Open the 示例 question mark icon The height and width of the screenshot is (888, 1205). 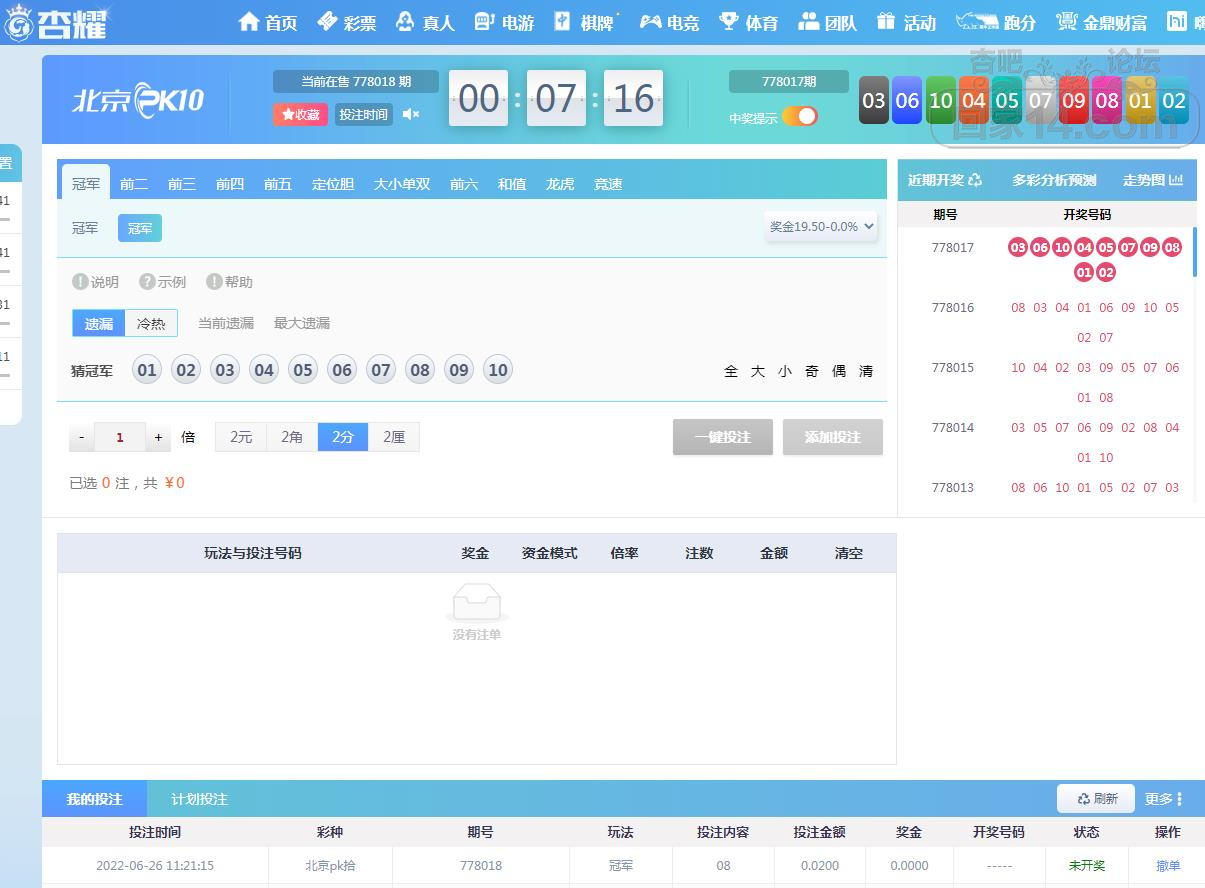[147, 282]
